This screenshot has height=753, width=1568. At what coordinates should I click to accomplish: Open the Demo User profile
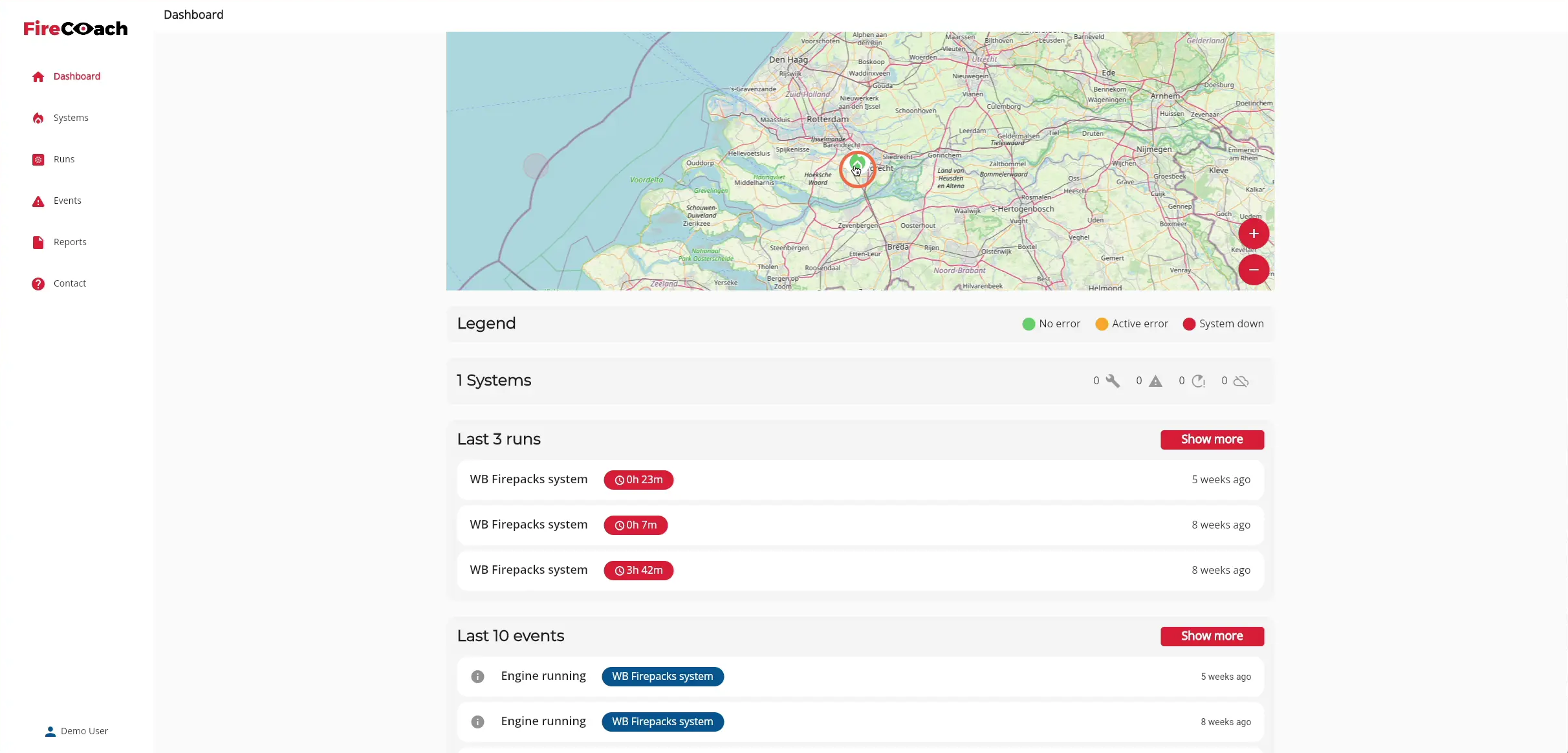click(x=76, y=731)
